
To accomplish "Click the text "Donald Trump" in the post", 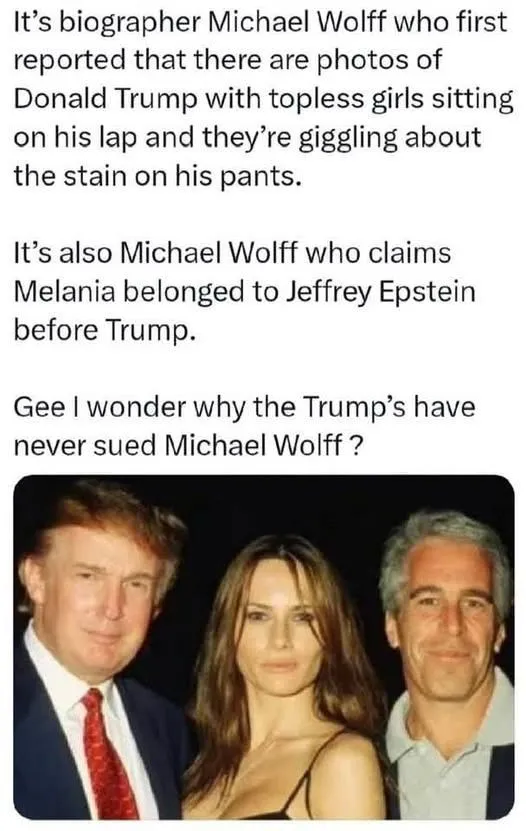I will (x=104, y=99).
